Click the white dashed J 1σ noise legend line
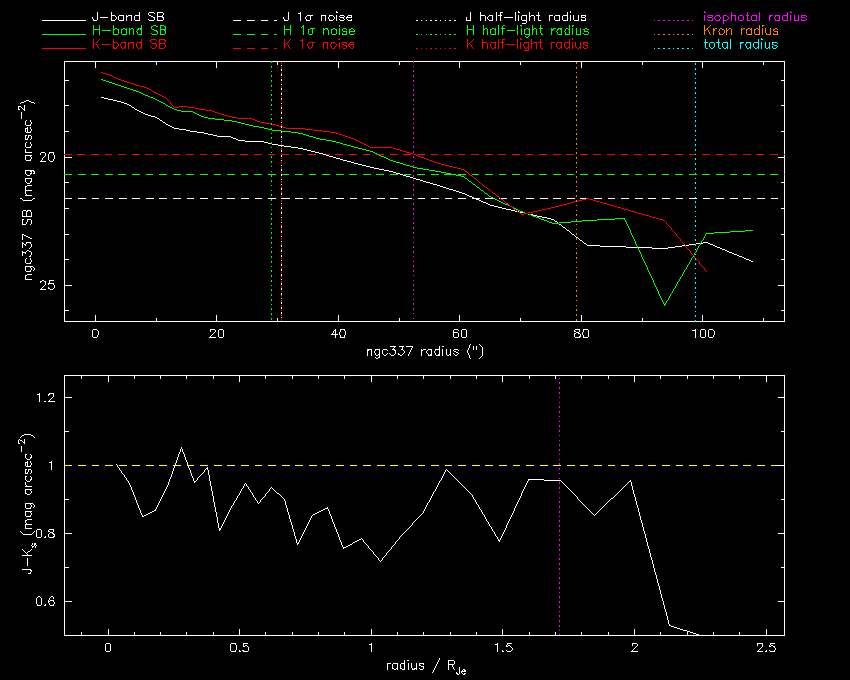This screenshot has height=680, width=850. 254,18
